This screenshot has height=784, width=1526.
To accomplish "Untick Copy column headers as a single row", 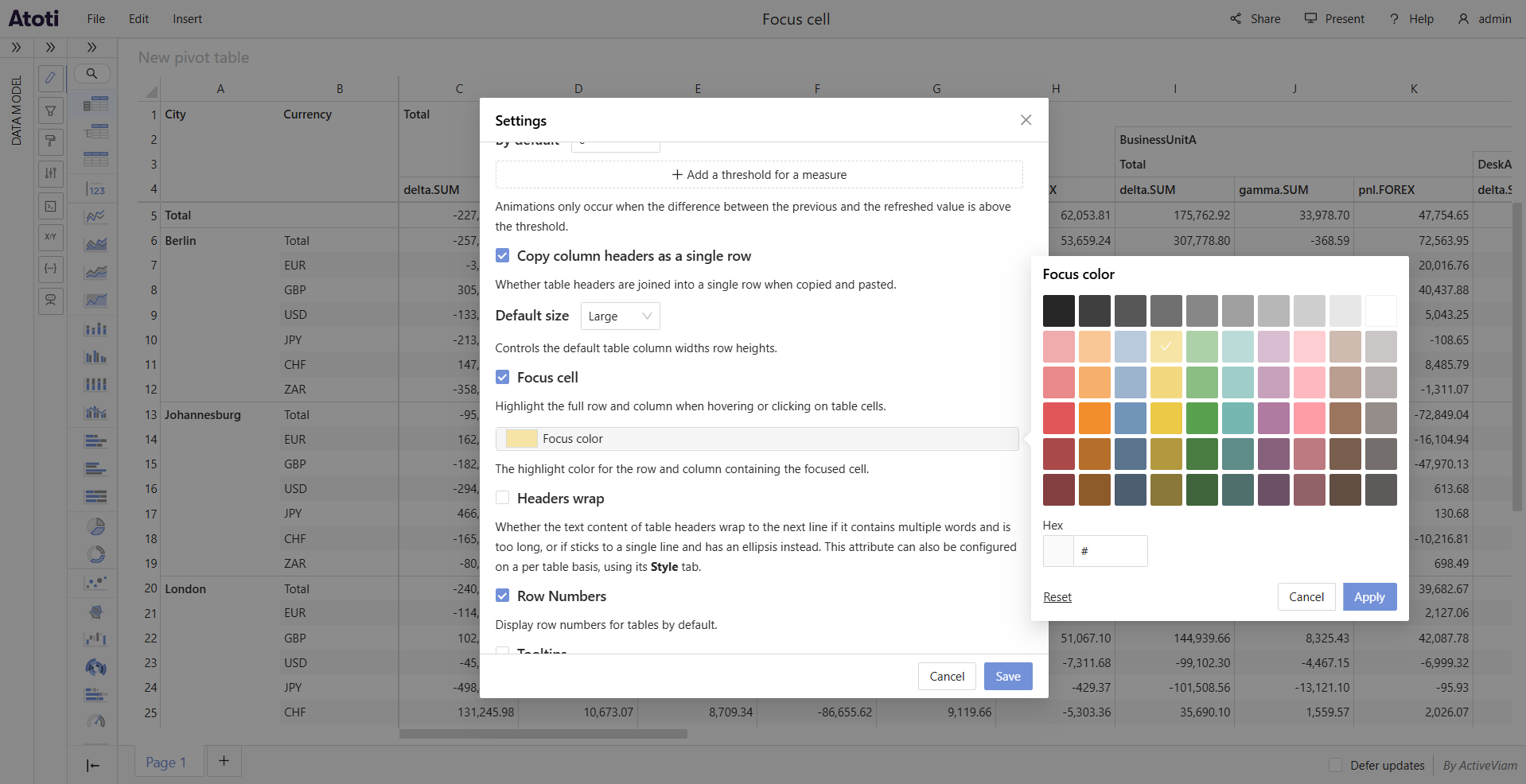I will coord(503,255).
